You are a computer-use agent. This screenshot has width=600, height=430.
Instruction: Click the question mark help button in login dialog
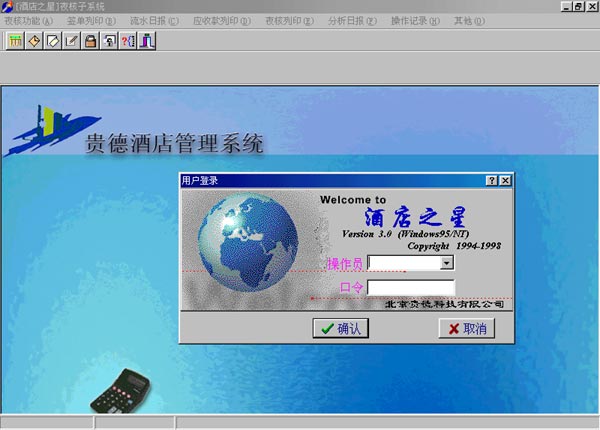(x=492, y=181)
